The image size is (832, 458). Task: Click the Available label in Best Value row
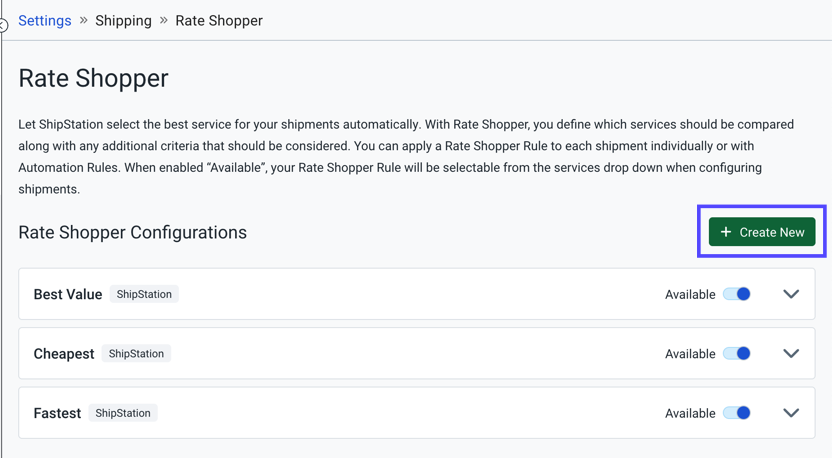point(690,295)
